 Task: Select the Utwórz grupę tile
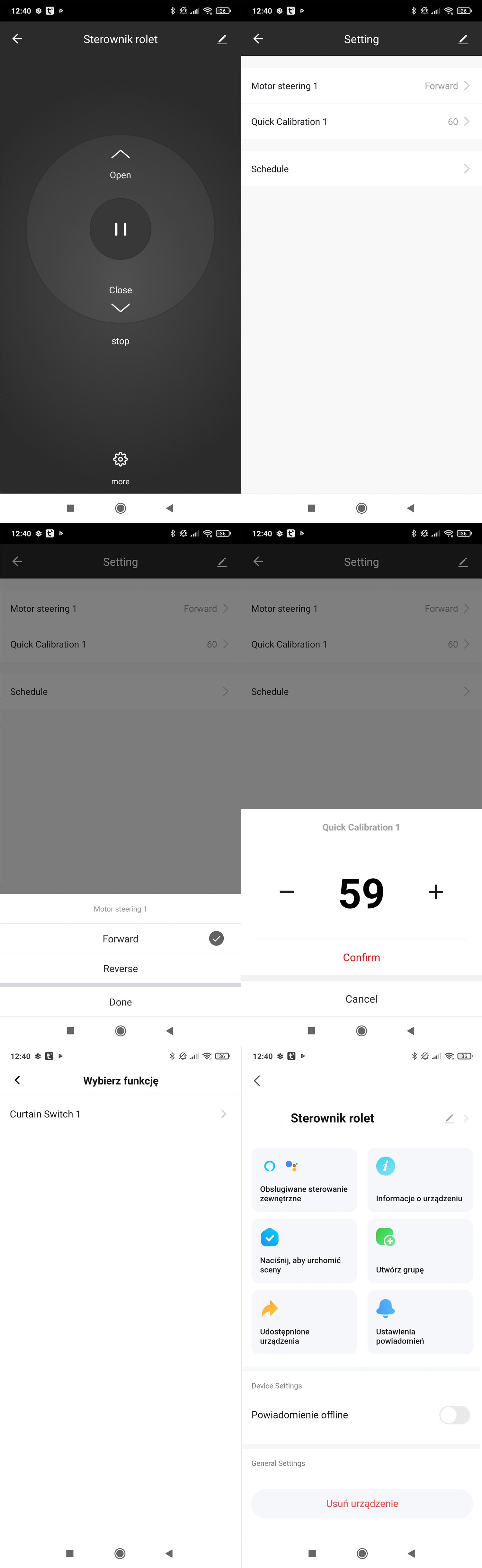pyautogui.click(x=419, y=1250)
